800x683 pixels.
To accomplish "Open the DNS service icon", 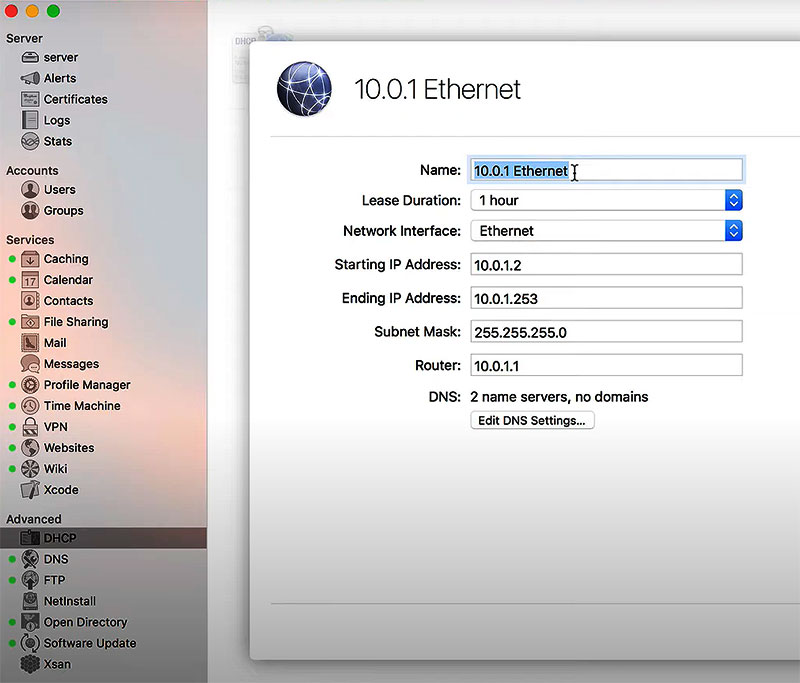I will pos(30,559).
